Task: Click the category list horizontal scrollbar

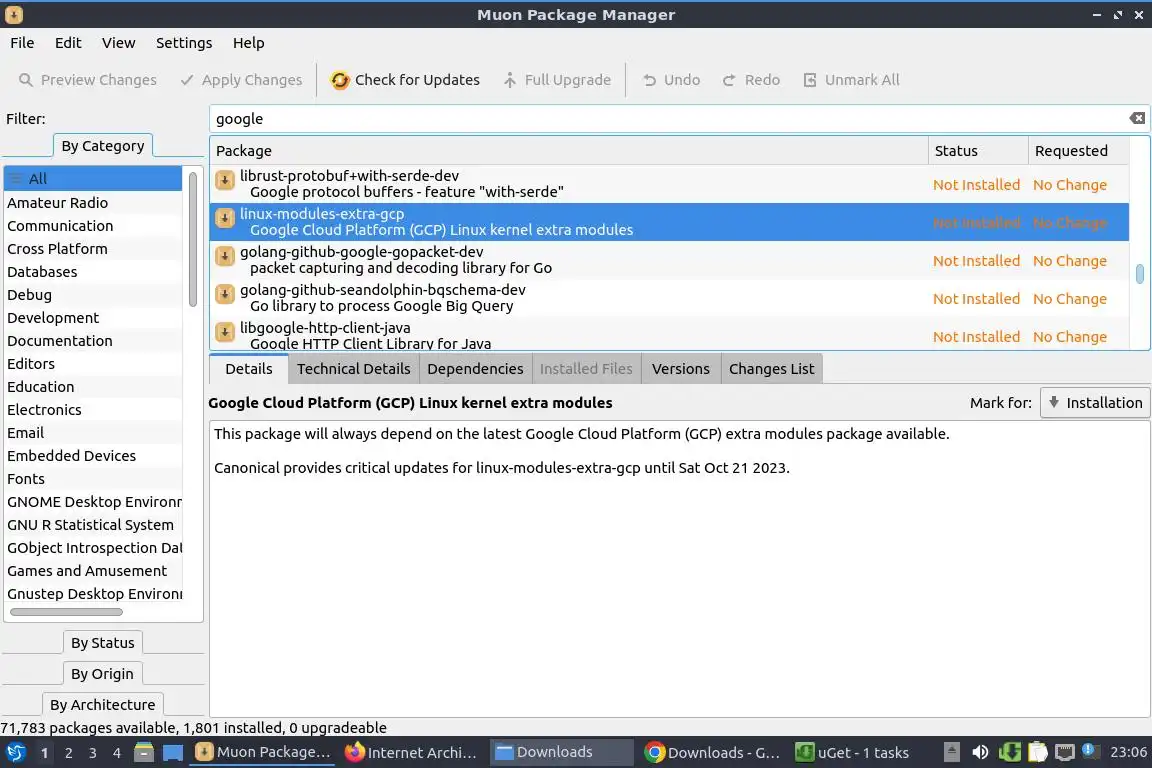Action: pos(66,611)
